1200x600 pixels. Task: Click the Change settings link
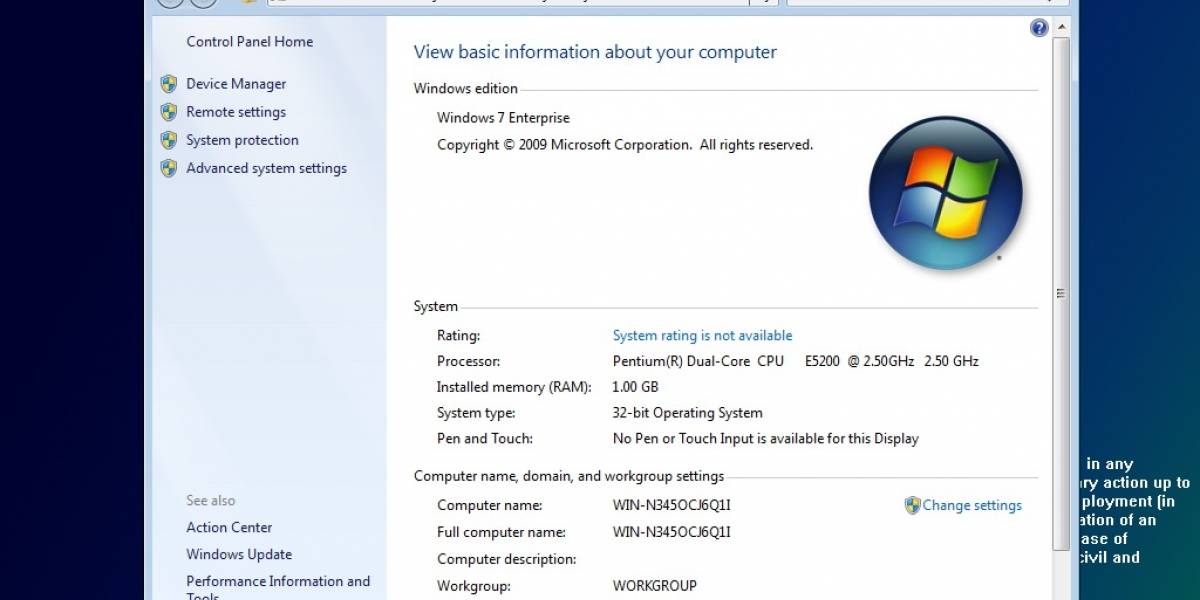972,505
